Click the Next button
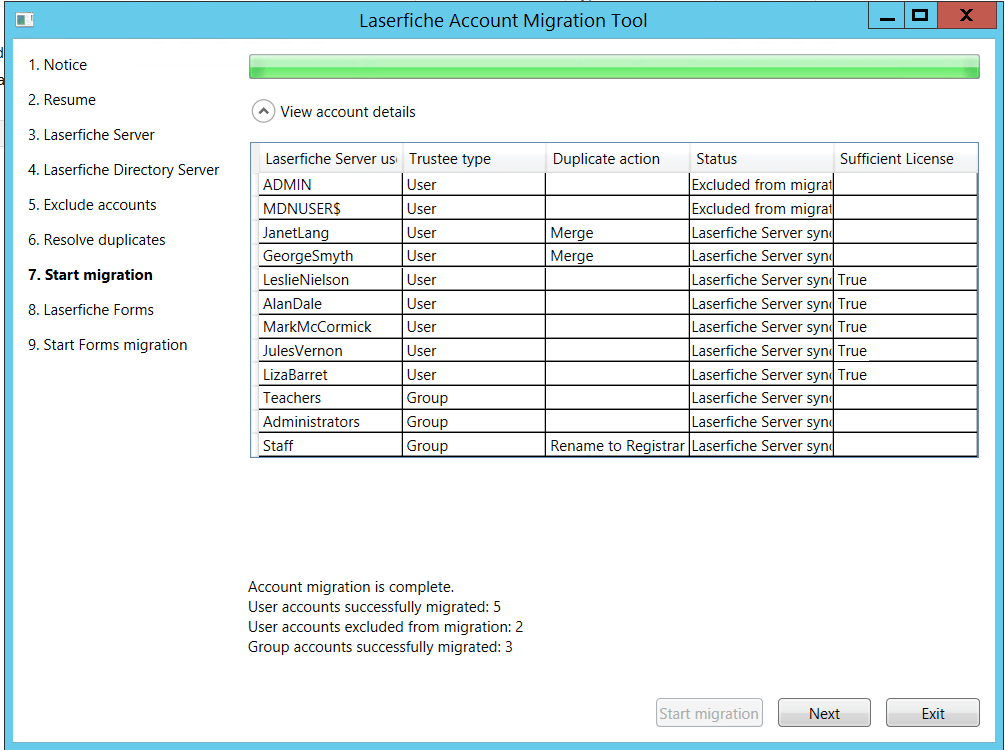 (824, 713)
